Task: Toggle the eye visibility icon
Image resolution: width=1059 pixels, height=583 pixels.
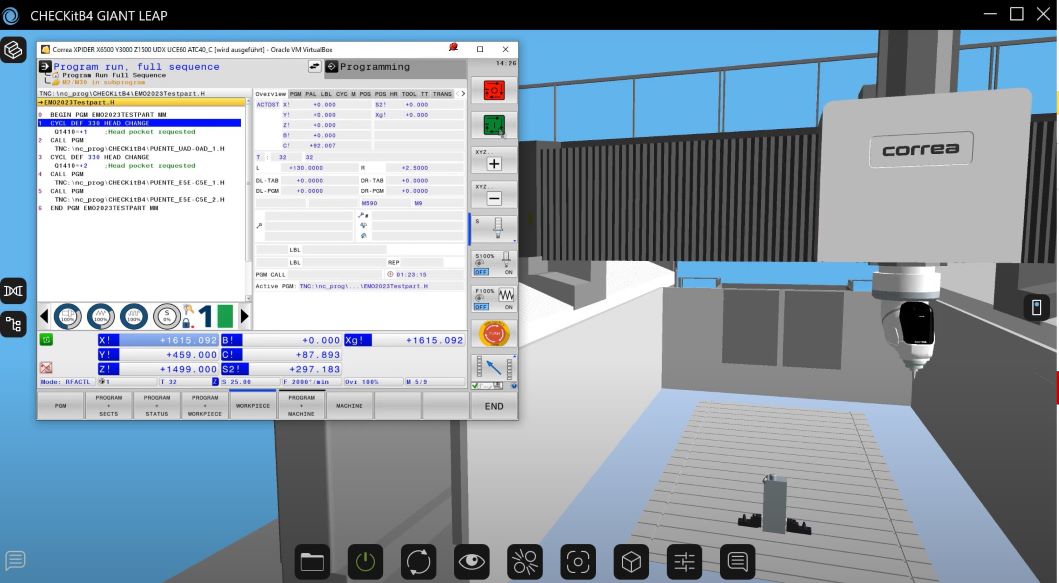Action: pos(471,563)
